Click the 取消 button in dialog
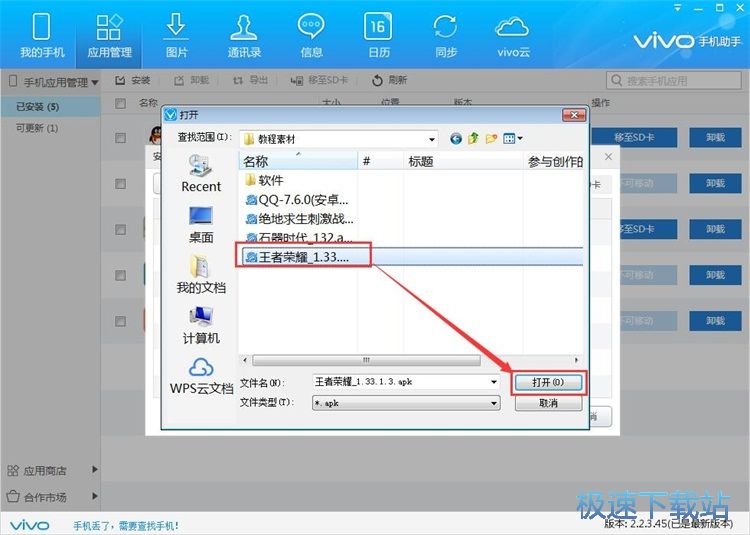 pyautogui.click(x=548, y=403)
